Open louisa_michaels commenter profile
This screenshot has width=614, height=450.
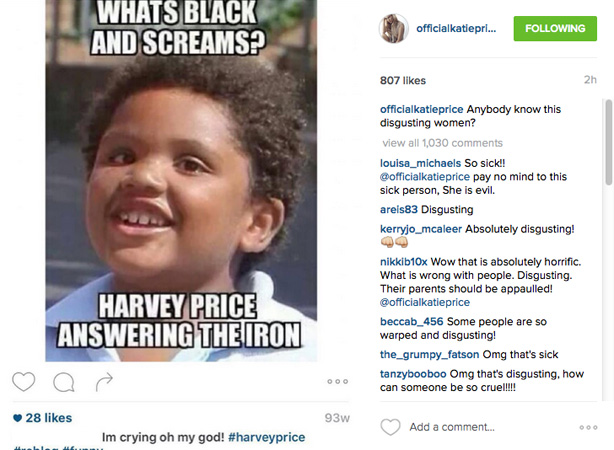[420, 163]
